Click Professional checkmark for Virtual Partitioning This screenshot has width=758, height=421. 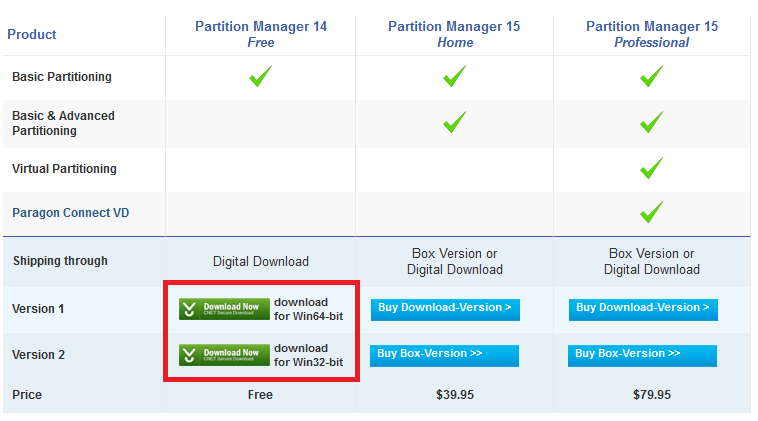click(652, 168)
